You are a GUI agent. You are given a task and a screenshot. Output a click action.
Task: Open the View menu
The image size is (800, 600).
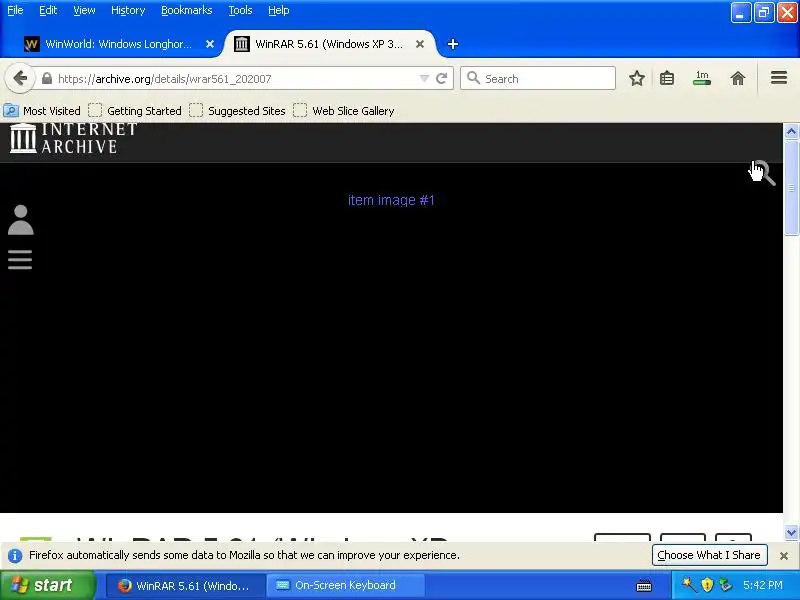pos(84,10)
